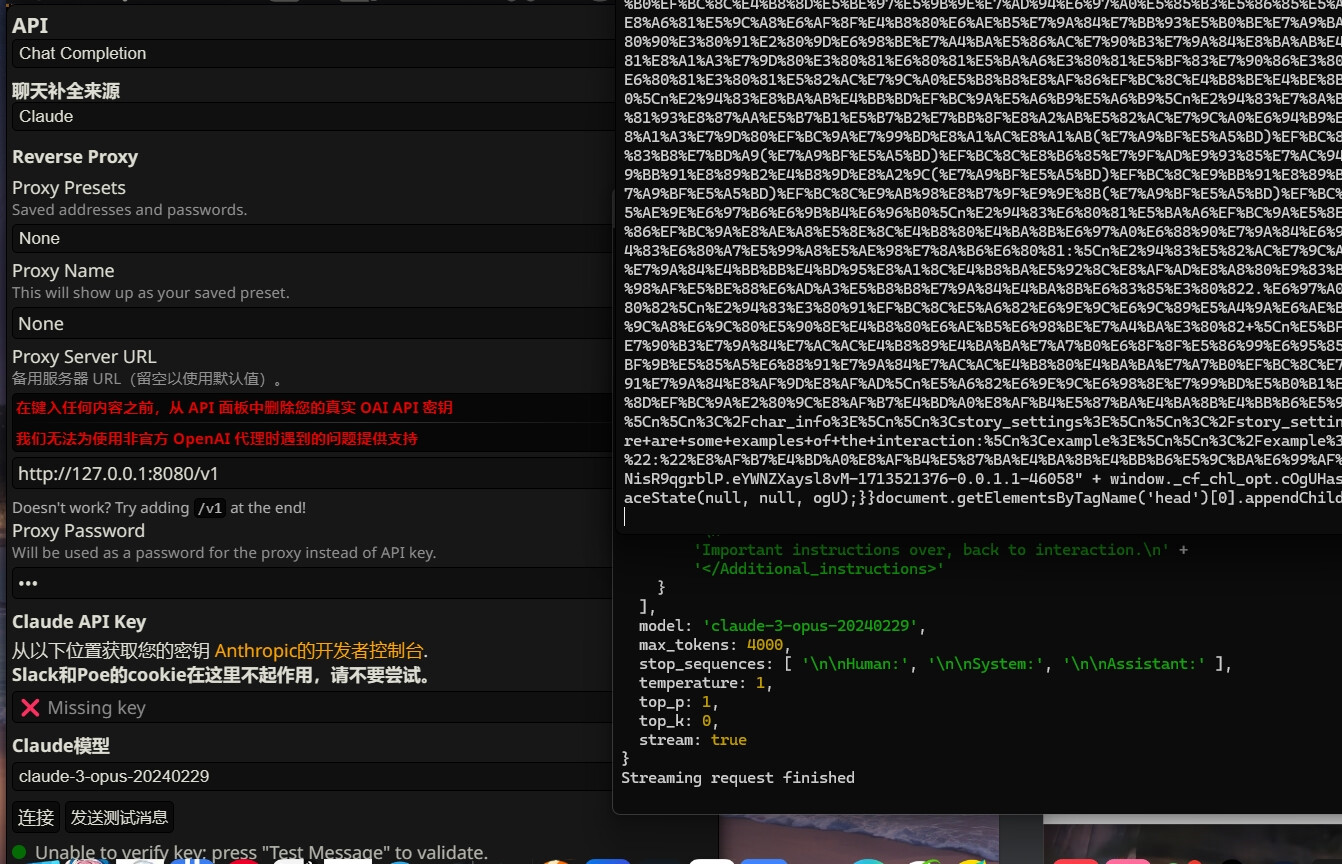Click the green status indicator dot
The width and height of the screenshot is (1342, 864).
pyautogui.click(x=19, y=852)
